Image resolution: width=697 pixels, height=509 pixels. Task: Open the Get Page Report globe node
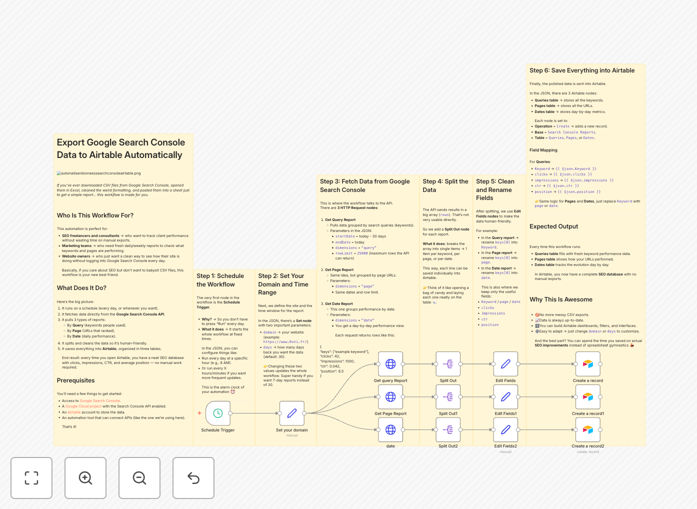coord(390,397)
